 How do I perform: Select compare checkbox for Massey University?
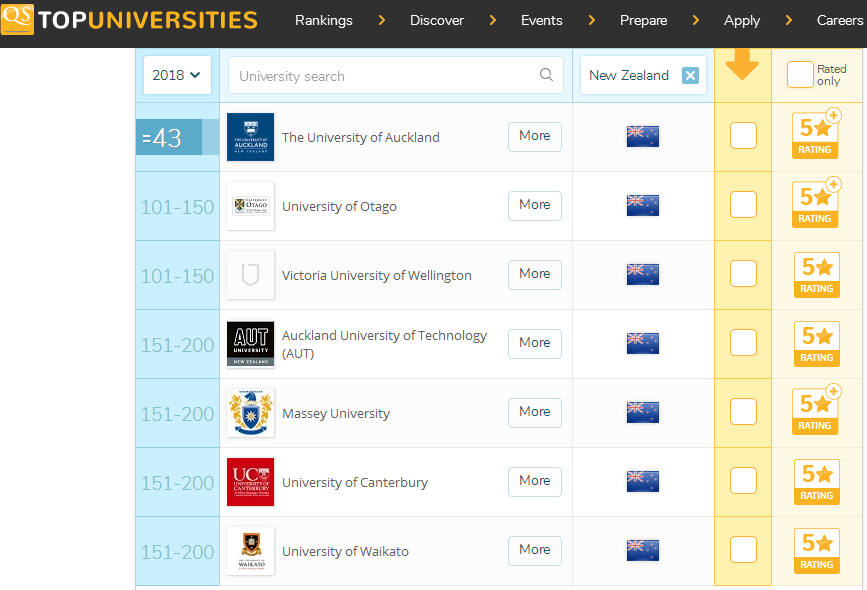tap(743, 412)
